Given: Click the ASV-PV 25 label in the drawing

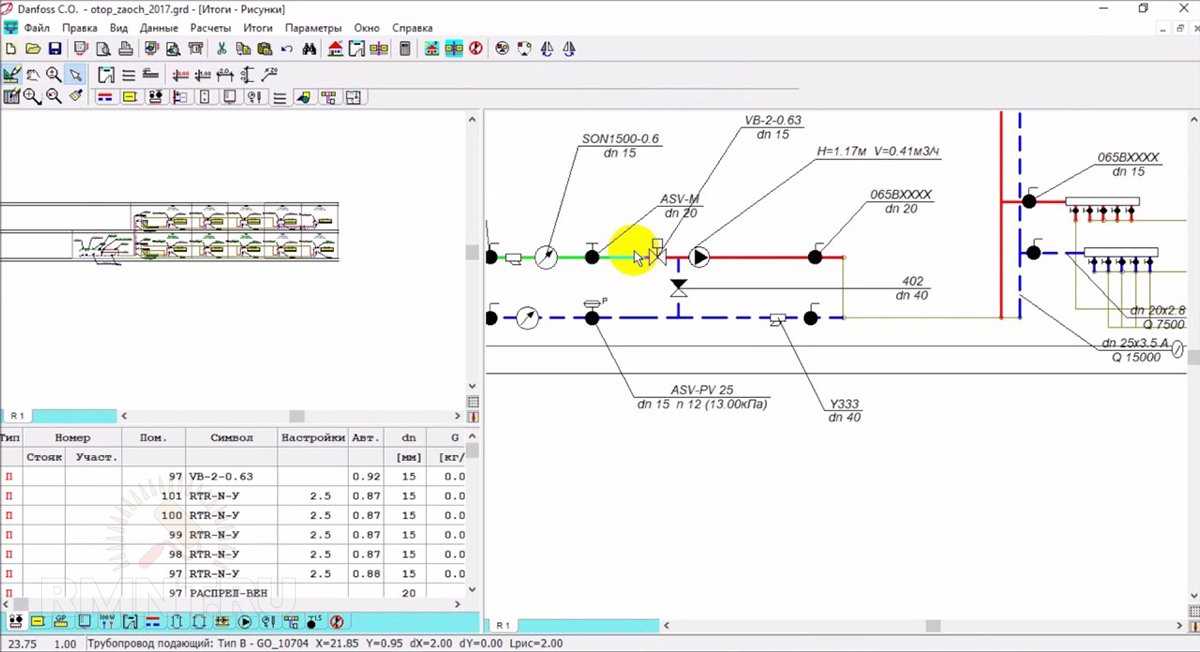Looking at the screenshot, I should (702, 390).
